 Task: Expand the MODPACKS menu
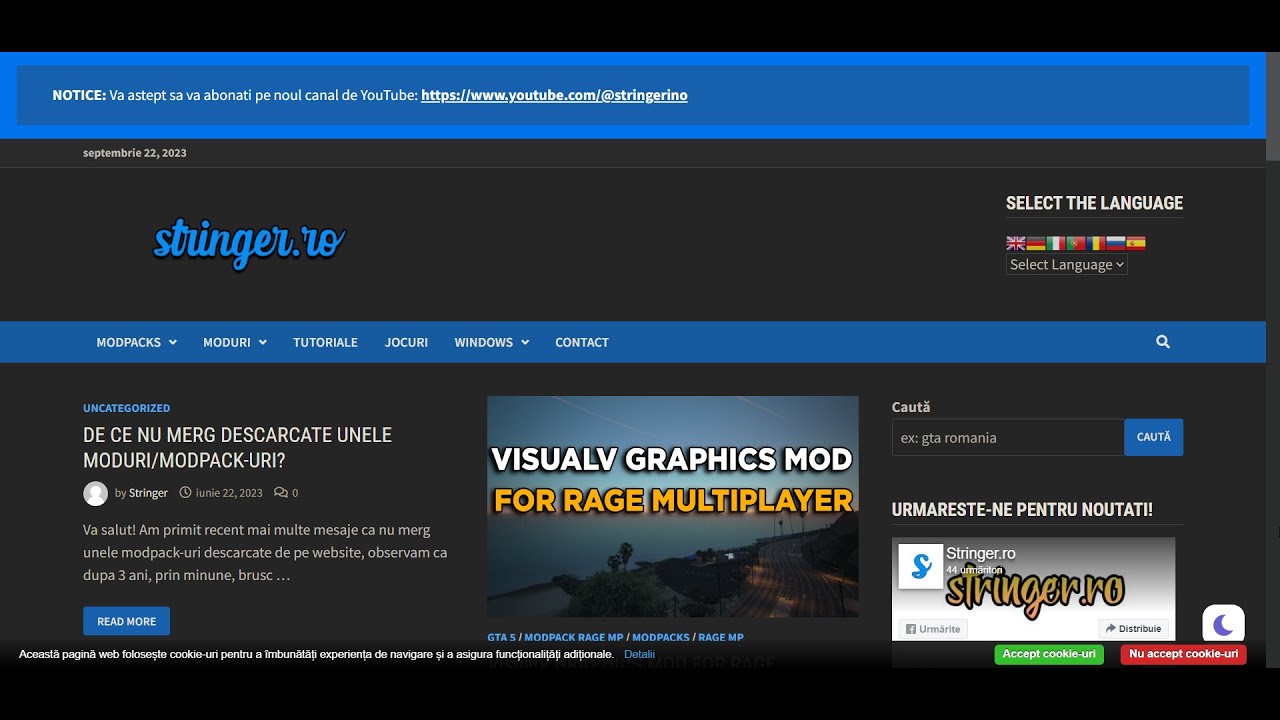pyautogui.click(x=136, y=342)
